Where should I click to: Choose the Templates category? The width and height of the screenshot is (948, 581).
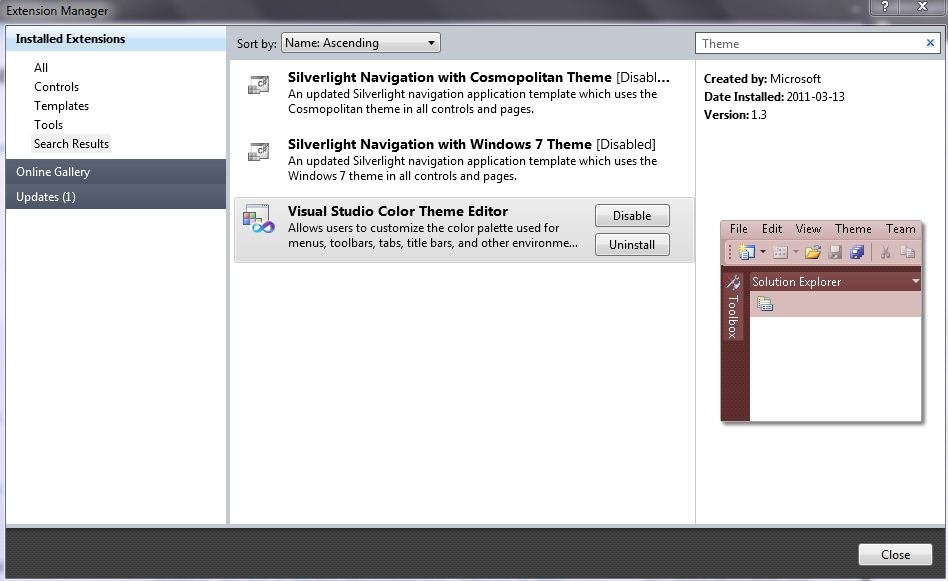(61, 106)
